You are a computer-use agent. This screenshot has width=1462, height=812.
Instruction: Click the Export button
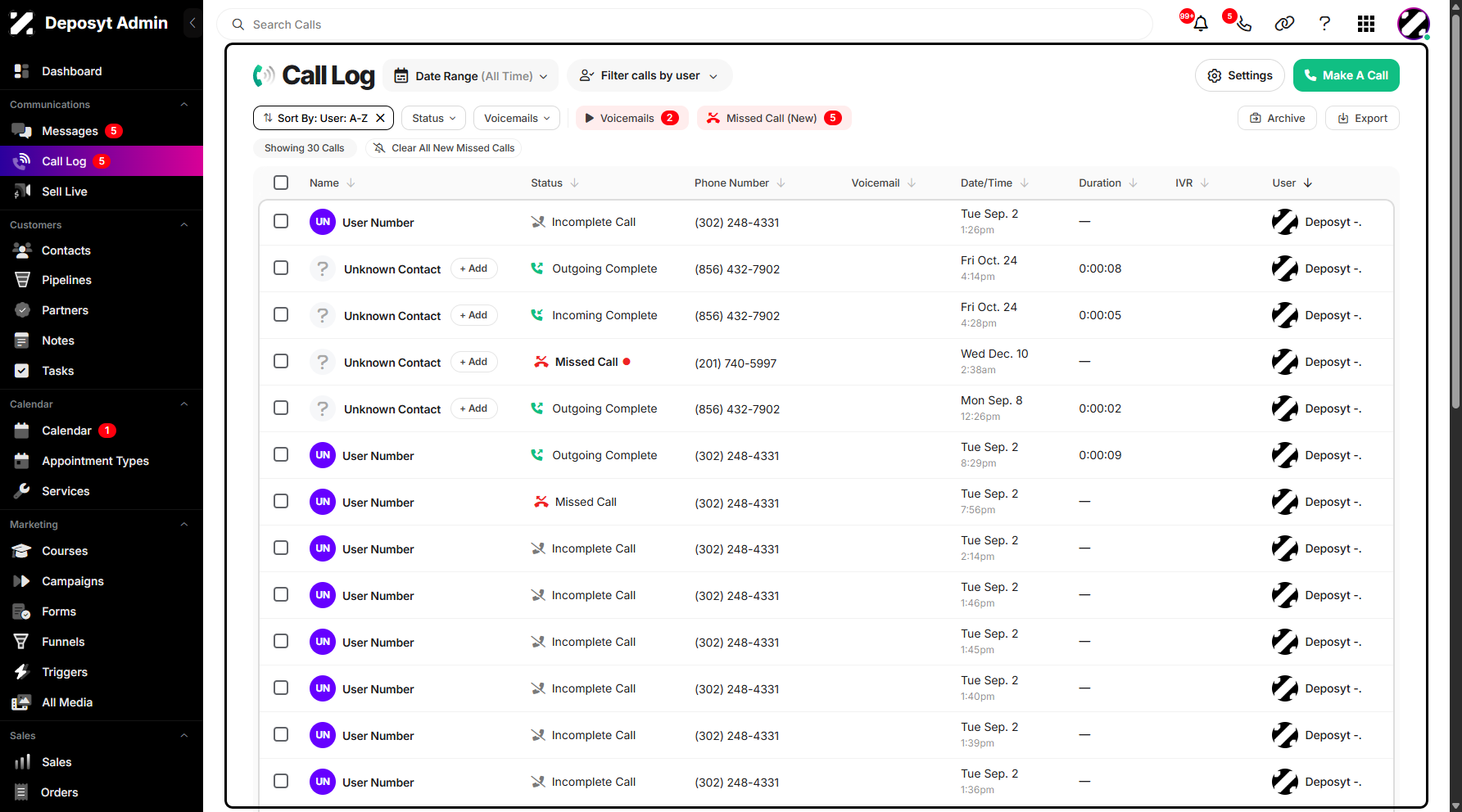tap(1362, 118)
